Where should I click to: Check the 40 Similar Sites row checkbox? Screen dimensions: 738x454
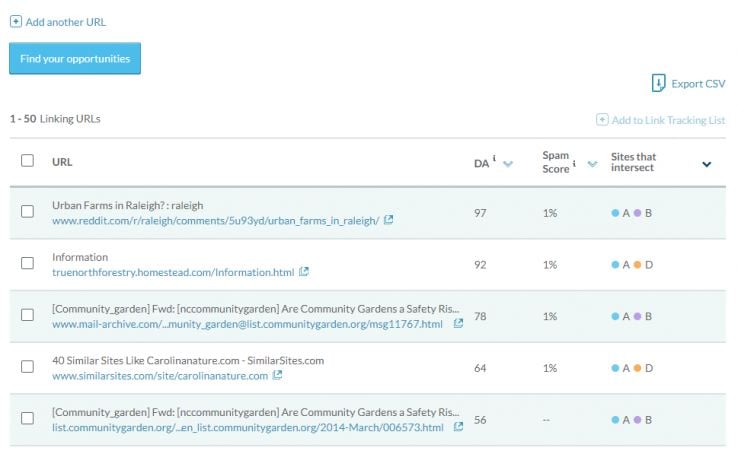(x=27, y=366)
